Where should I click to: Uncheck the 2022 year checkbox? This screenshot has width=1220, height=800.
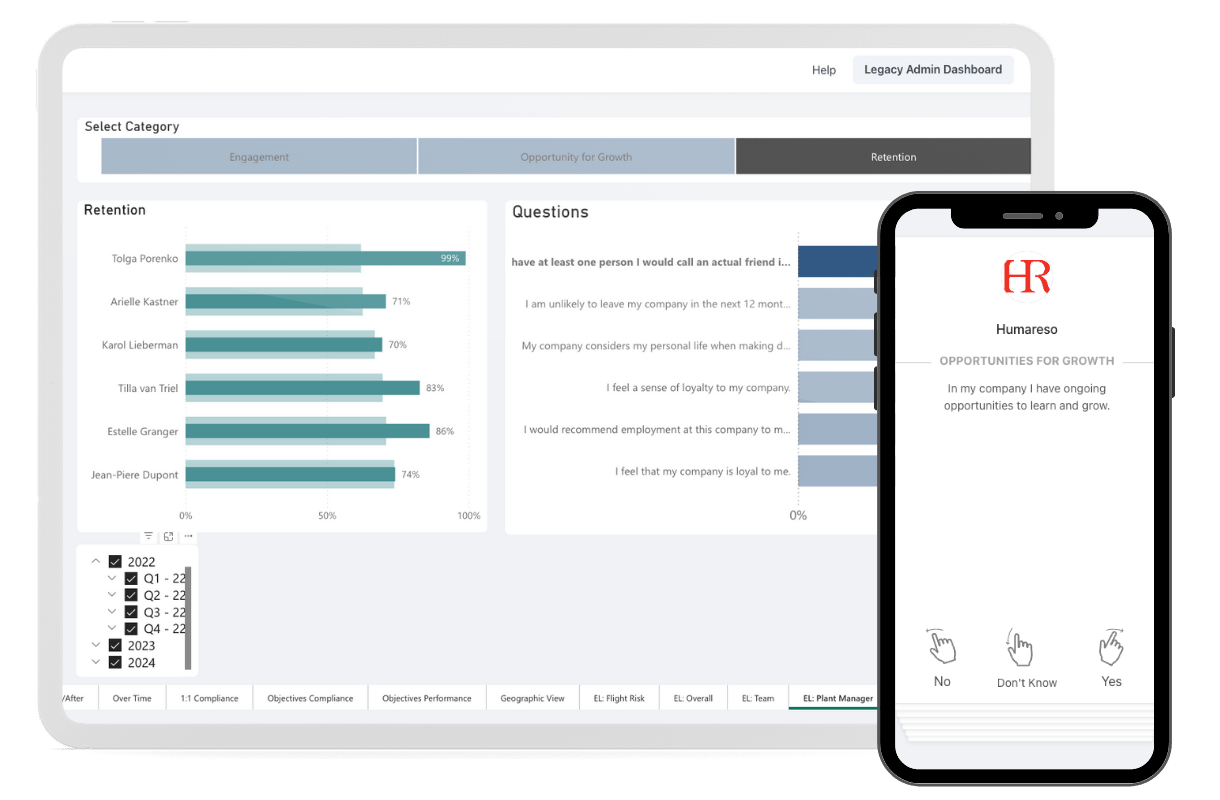(115, 562)
